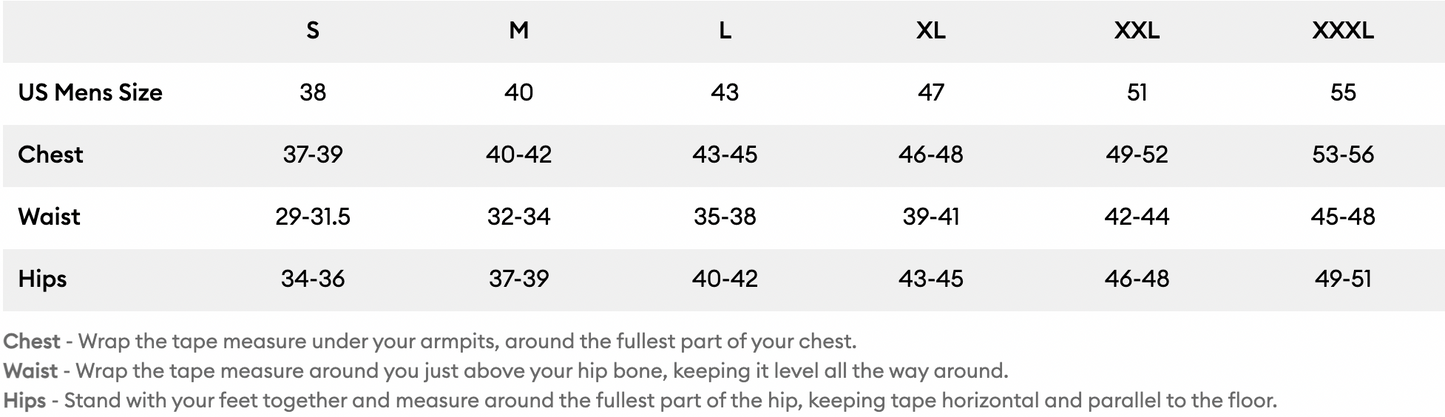Select the waist measurement 35-38
The width and height of the screenshot is (1445, 417).
(725, 217)
